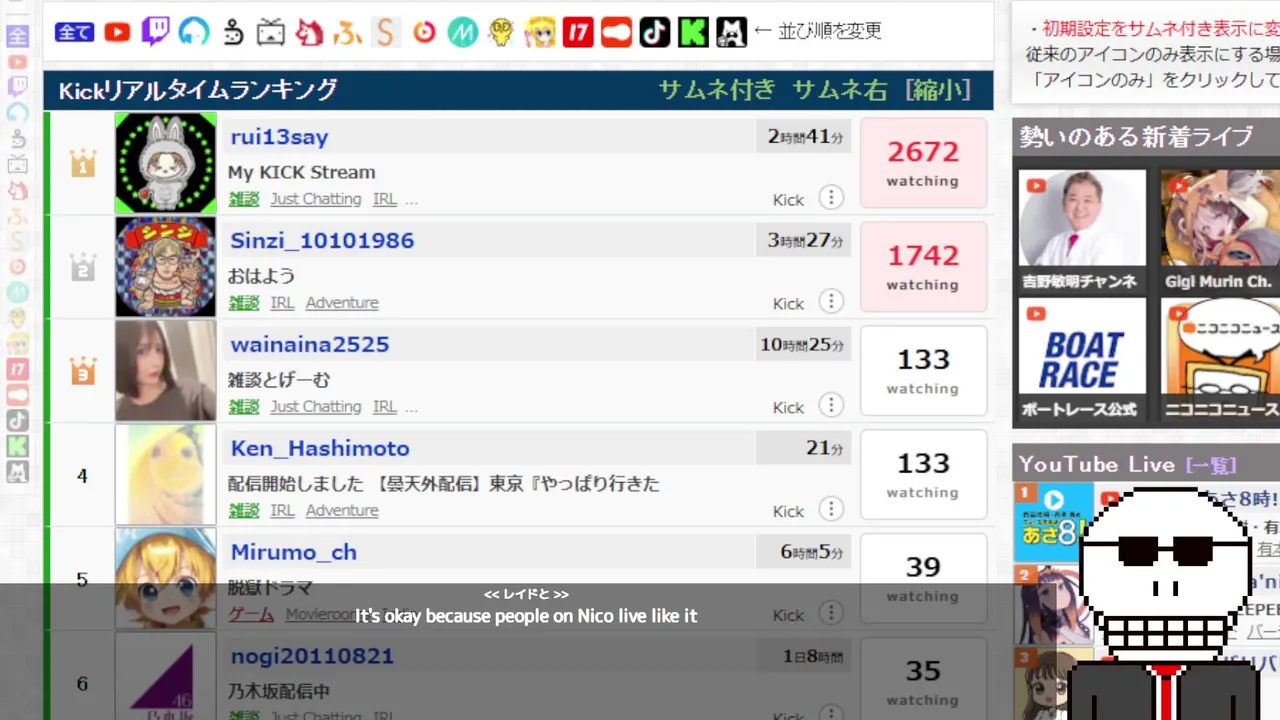Click Just Chatting tag under rui13say
Viewport: 1280px width, 720px height.
coord(316,199)
